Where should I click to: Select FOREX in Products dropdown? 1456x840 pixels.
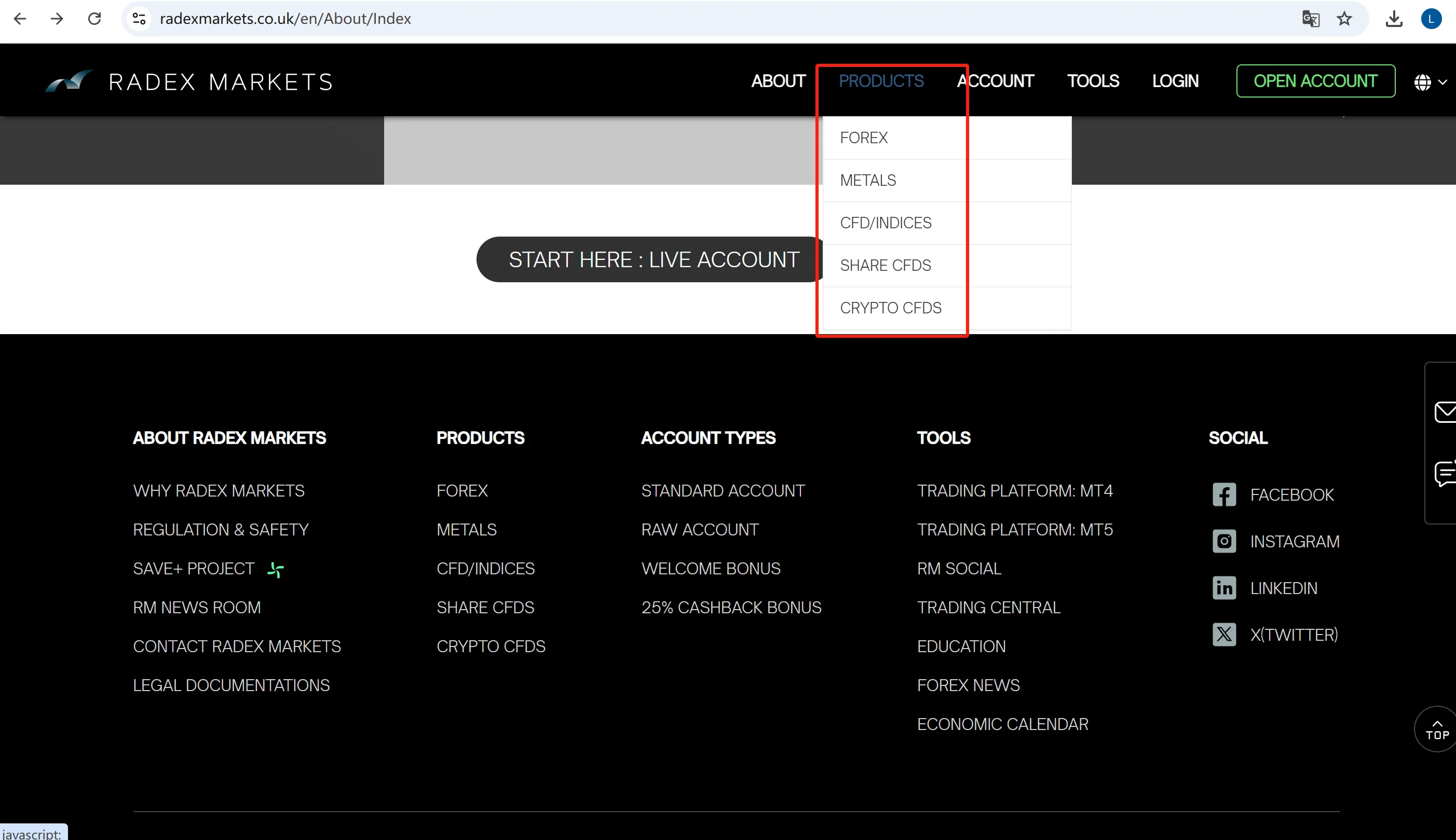pyautogui.click(x=946, y=138)
